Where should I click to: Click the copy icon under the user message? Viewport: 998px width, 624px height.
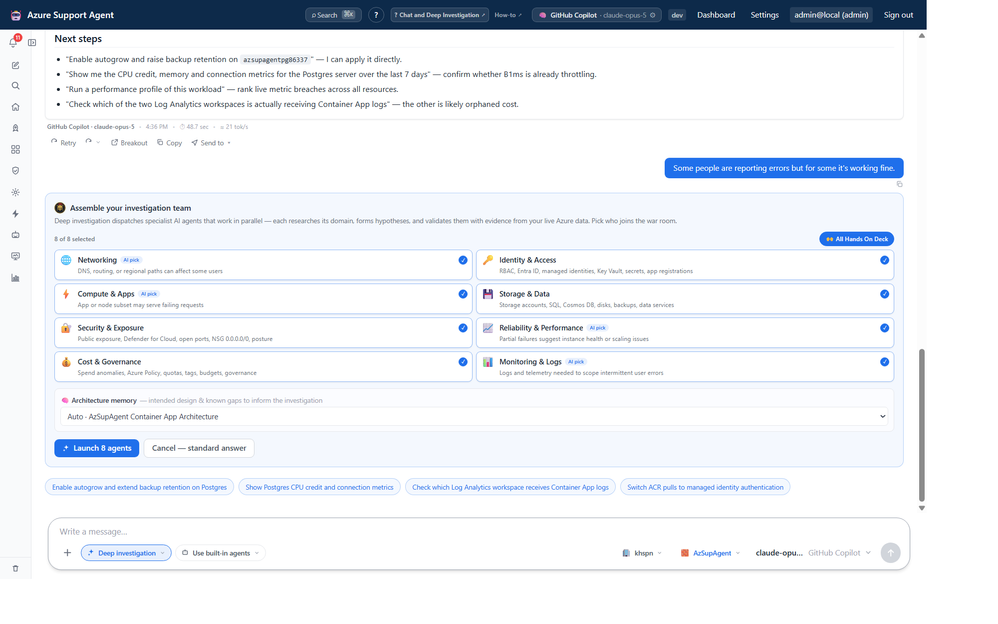point(899,184)
